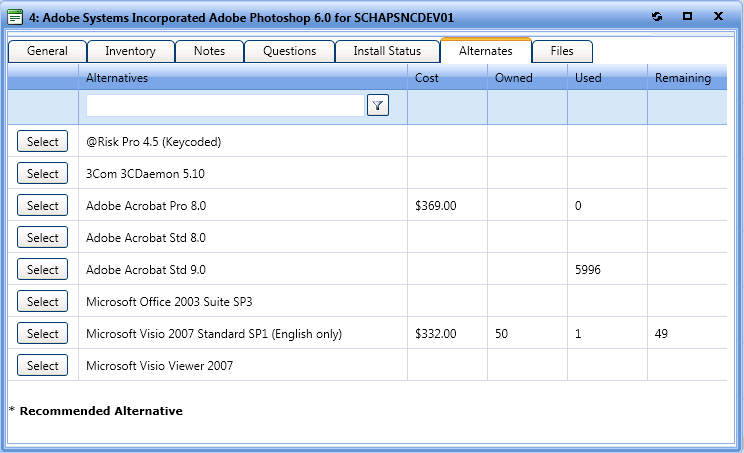The width and height of the screenshot is (744, 453).
Task: Select the Alternates tab
Action: coord(486,51)
